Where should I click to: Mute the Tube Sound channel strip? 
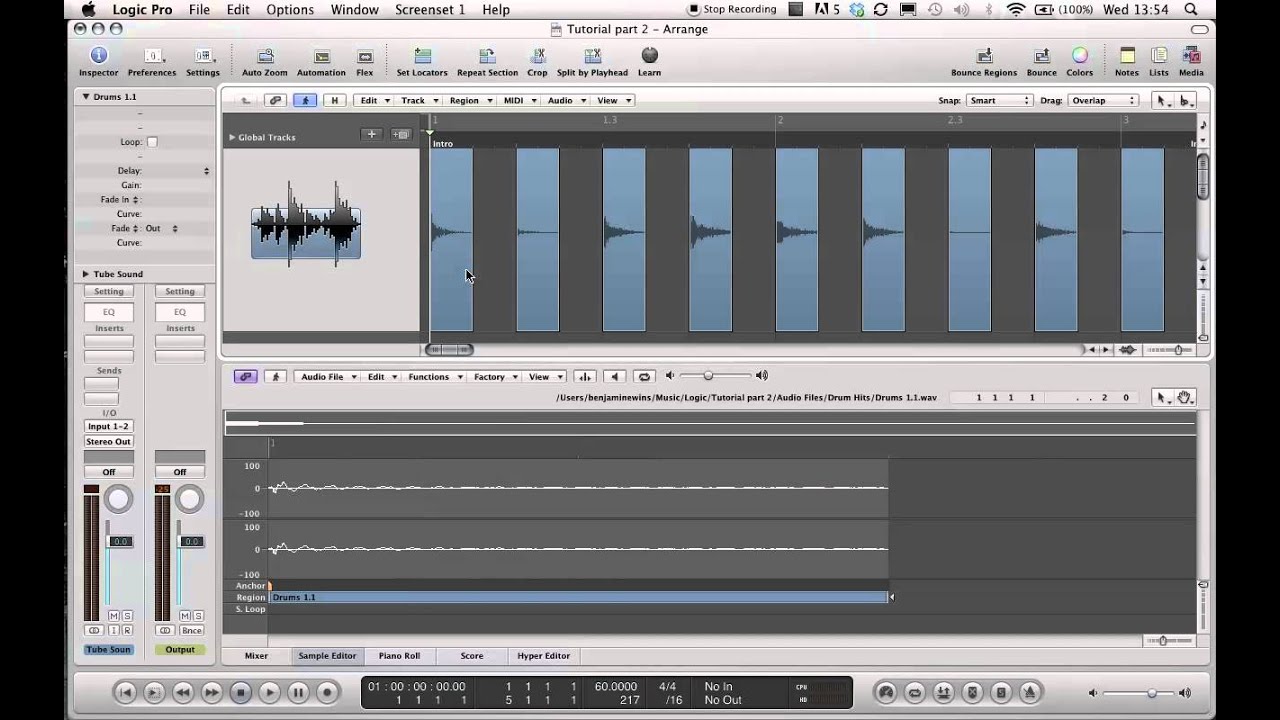point(113,616)
